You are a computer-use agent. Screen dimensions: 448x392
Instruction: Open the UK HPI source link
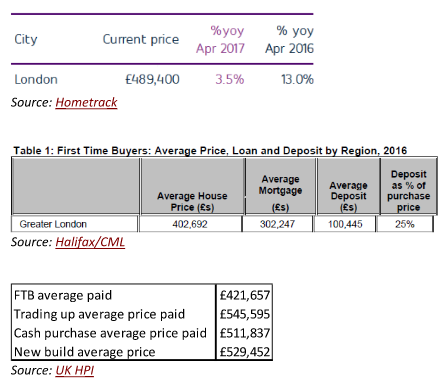coord(75,370)
